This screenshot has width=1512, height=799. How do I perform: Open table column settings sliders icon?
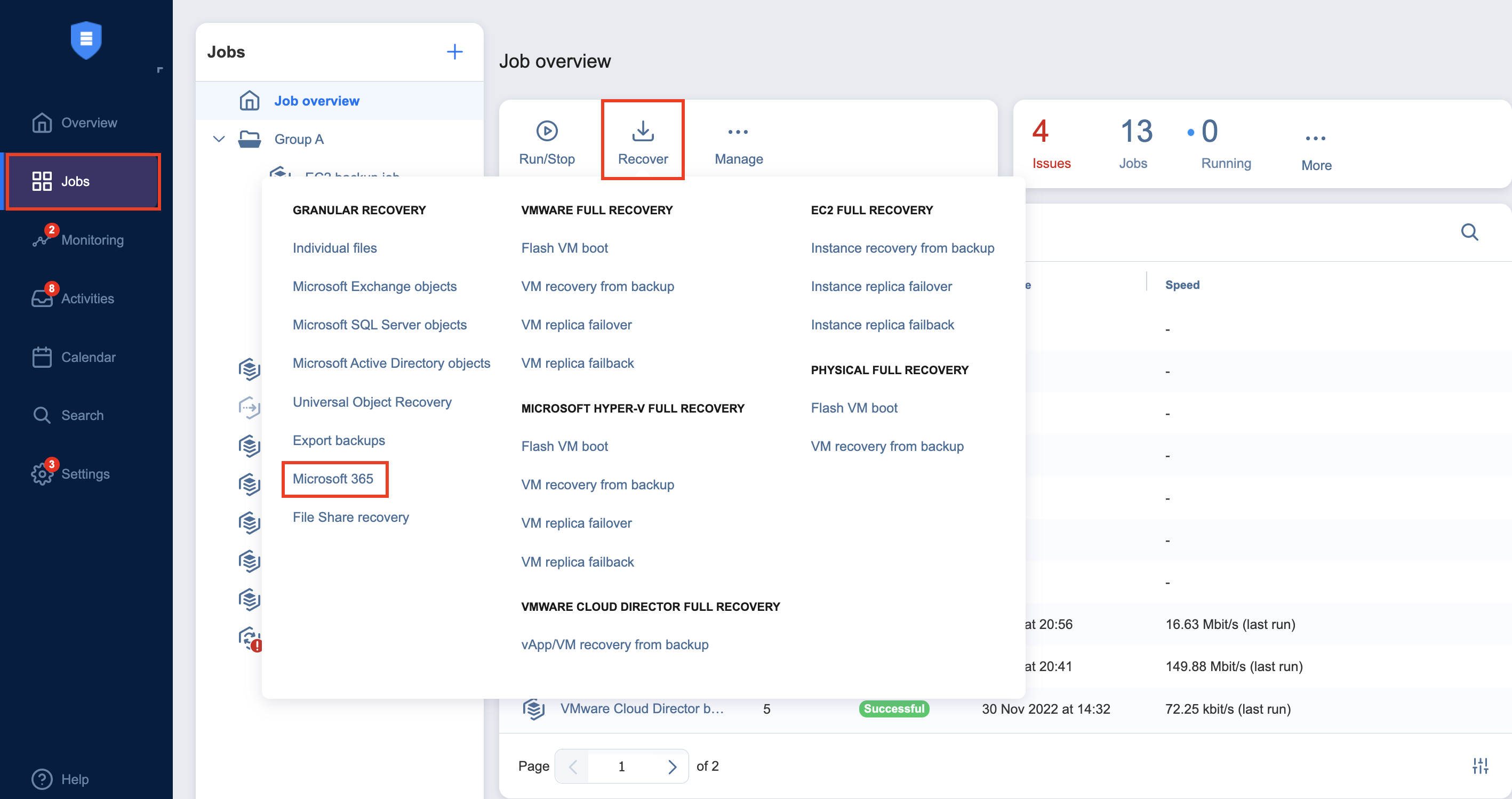click(1479, 765)
